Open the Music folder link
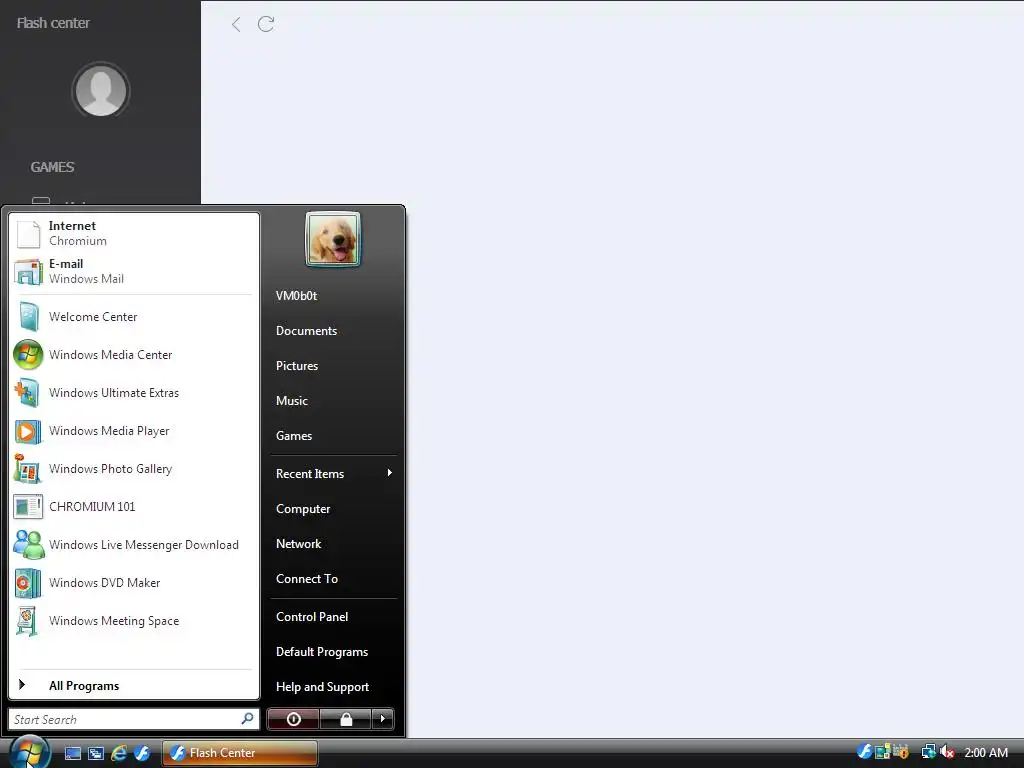This screenshot has height=768, width=1024. click(333, 401)
